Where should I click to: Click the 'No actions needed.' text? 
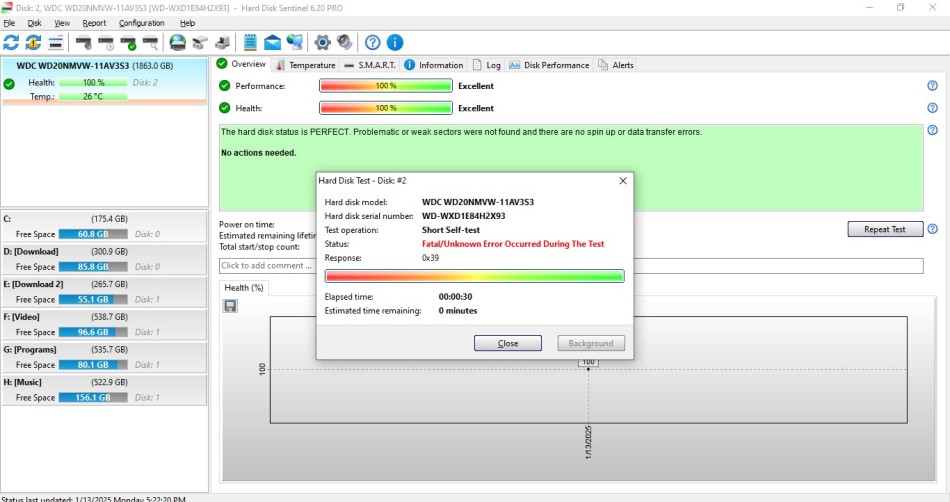259,153
